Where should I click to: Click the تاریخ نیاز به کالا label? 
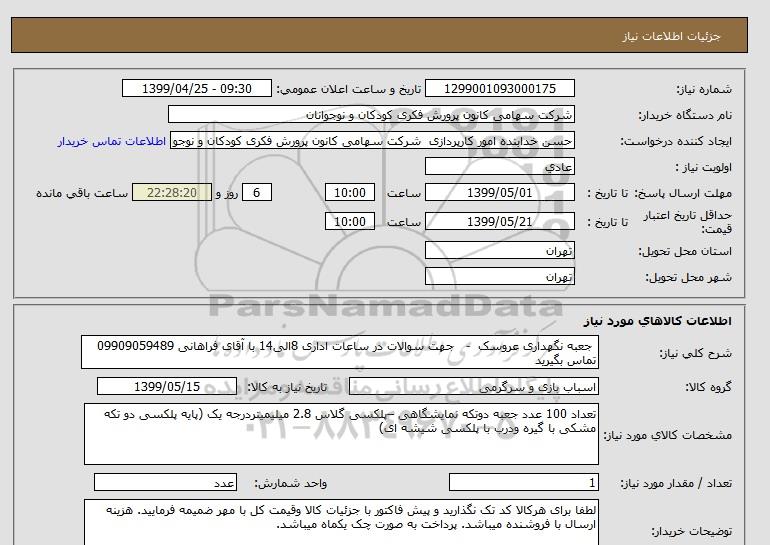click(287, 387)
